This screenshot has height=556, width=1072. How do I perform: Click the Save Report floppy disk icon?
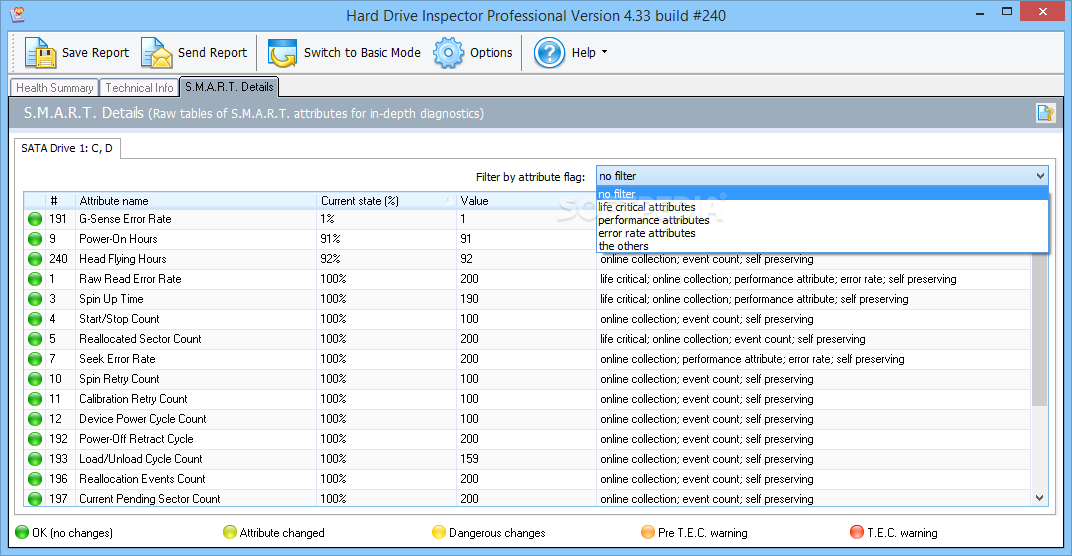(x=40, y=53)
